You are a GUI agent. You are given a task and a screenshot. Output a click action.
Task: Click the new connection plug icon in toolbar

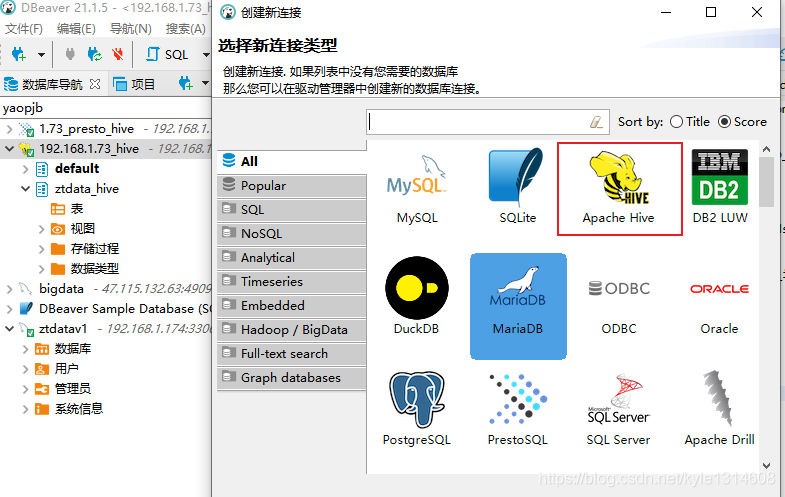point(19,54)
